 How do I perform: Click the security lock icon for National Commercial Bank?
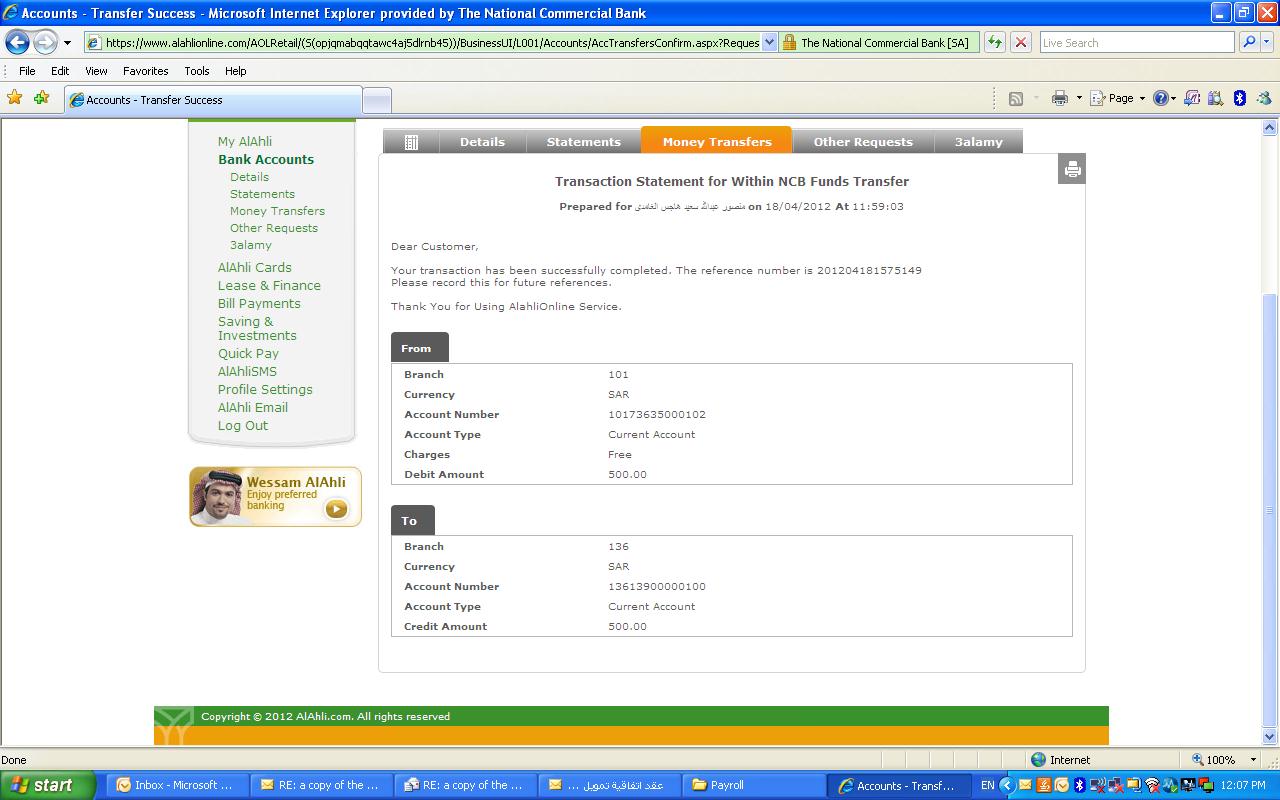coord(789,42)
